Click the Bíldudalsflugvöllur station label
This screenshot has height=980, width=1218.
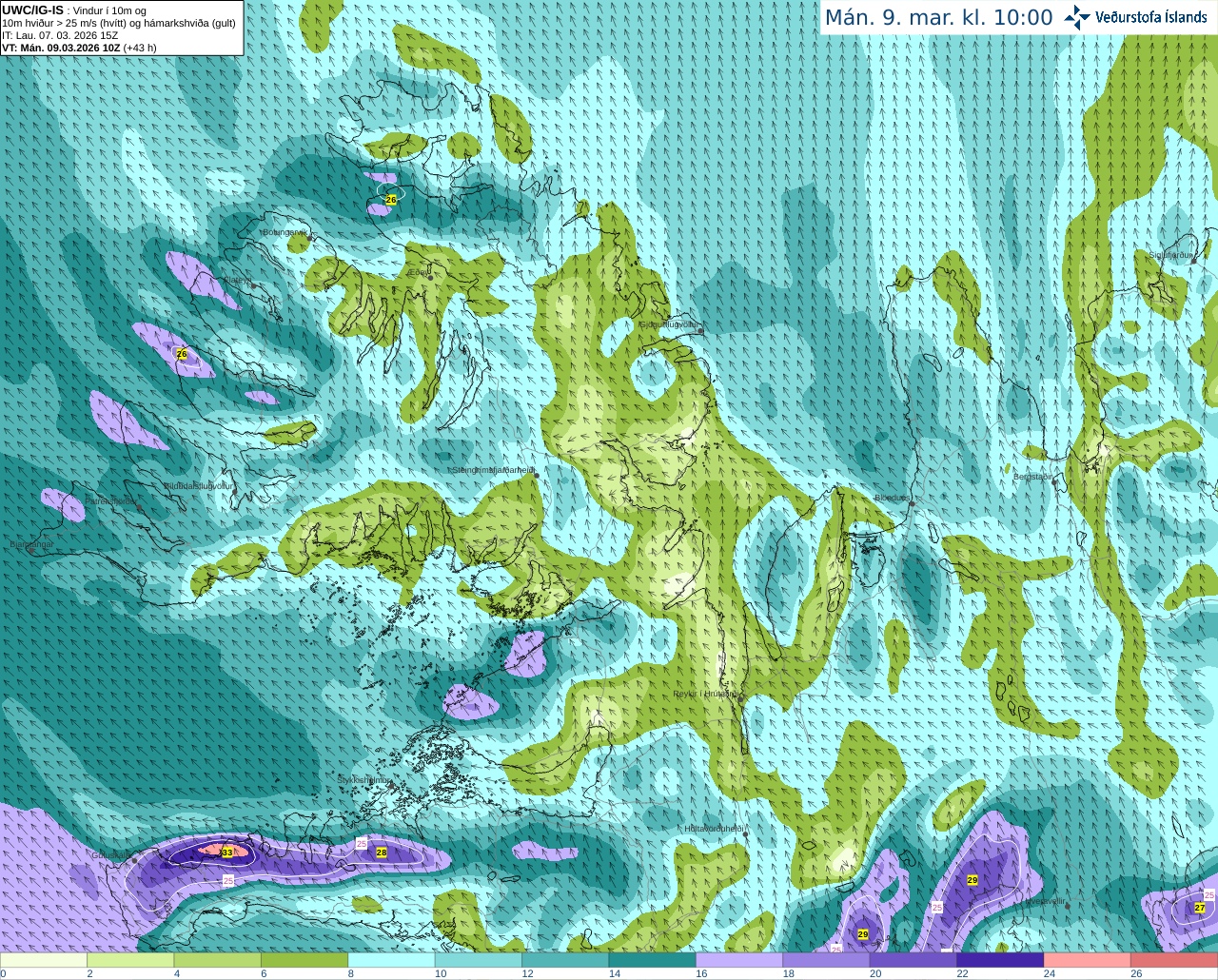(x=198, y=485)
